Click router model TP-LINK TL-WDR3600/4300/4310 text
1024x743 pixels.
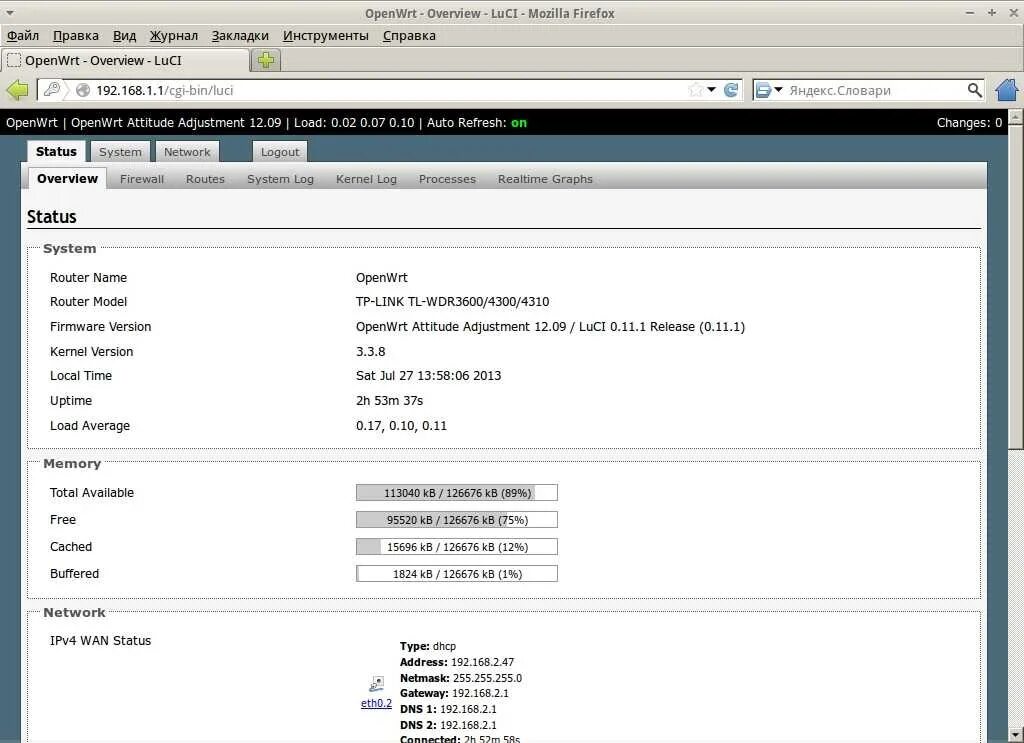click(452, 302)
